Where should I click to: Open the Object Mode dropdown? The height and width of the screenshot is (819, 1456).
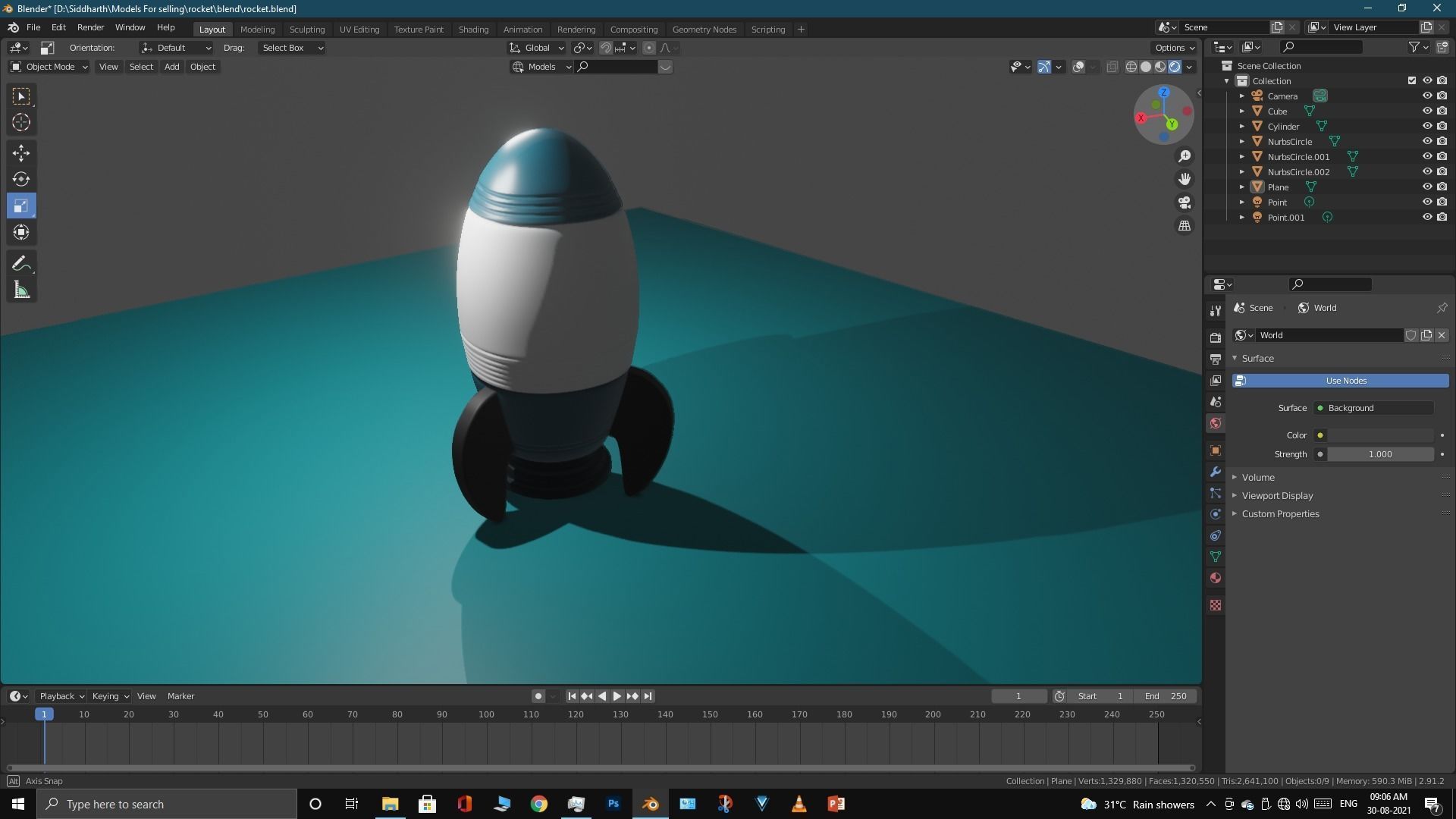[x=49, y=67]
